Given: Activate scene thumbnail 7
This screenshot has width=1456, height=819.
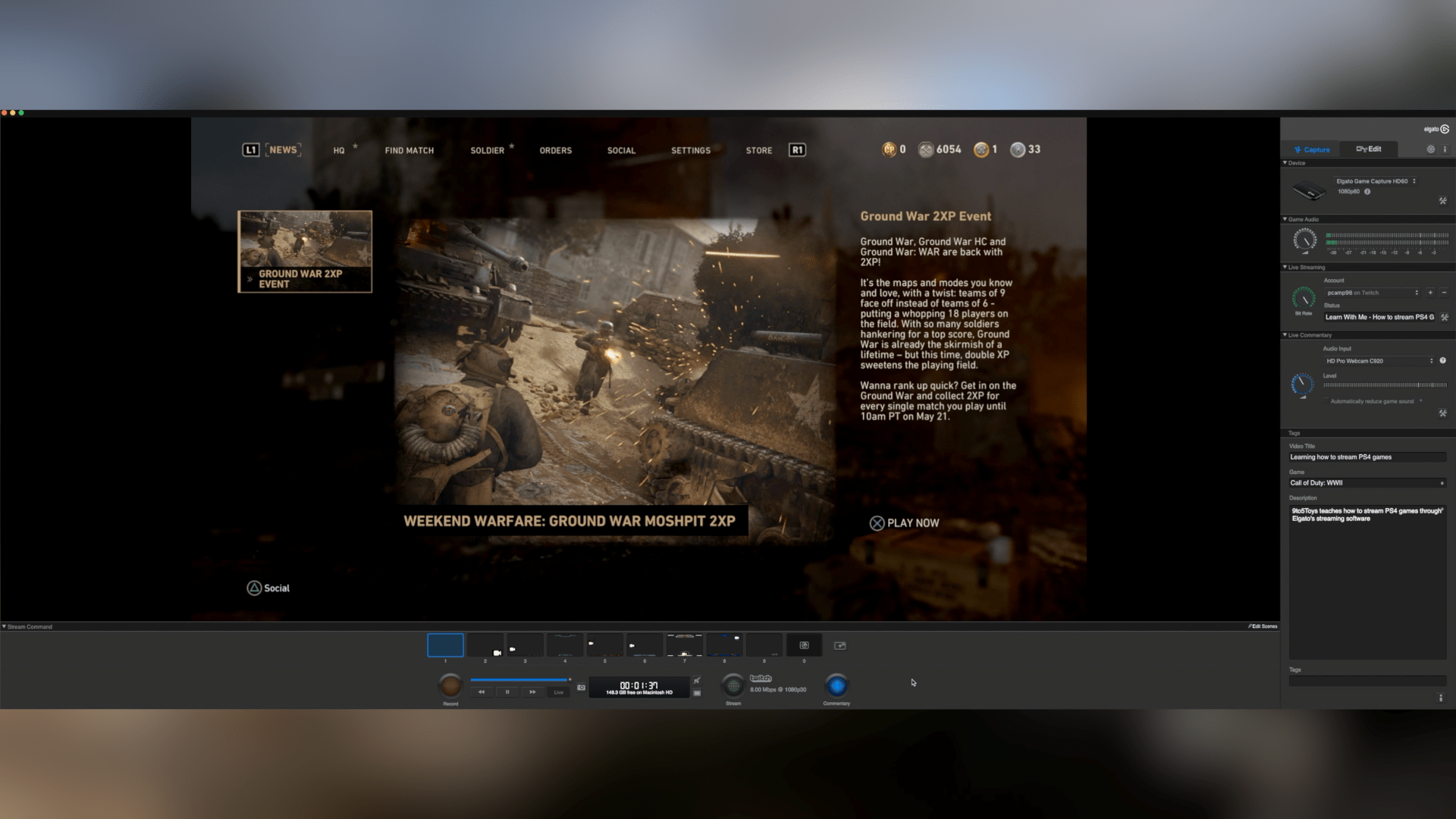Looking at the screenshot, I should [x=684, y=645].
